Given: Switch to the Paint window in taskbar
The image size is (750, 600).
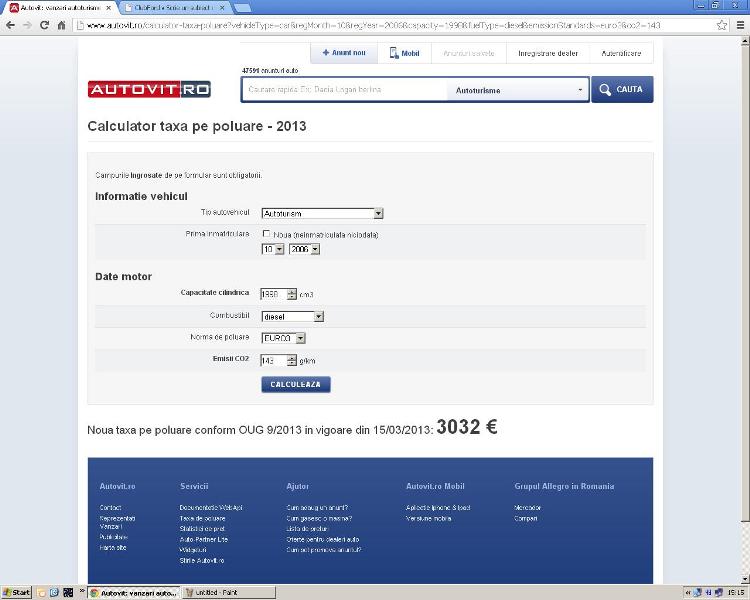Looking at the screenshot, I should (x=229, y=592).
